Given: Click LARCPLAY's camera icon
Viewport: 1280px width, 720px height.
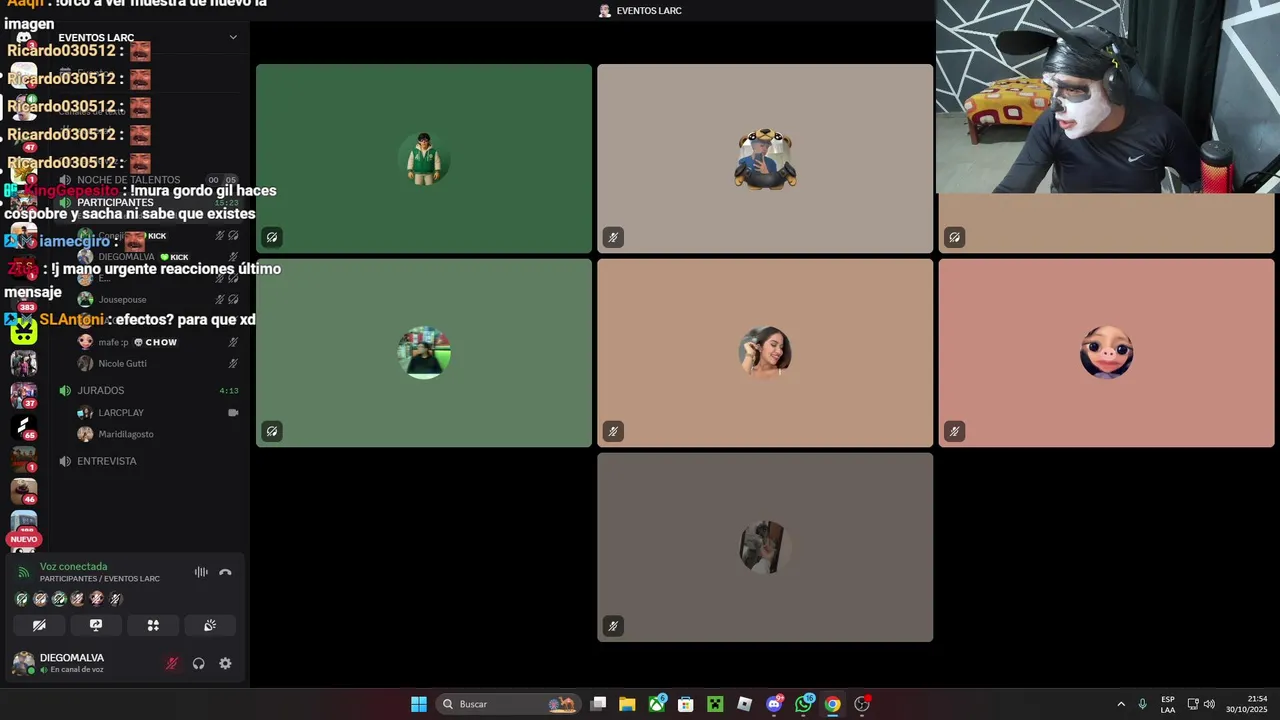Looking at the screenshot, I should (233, 412).
